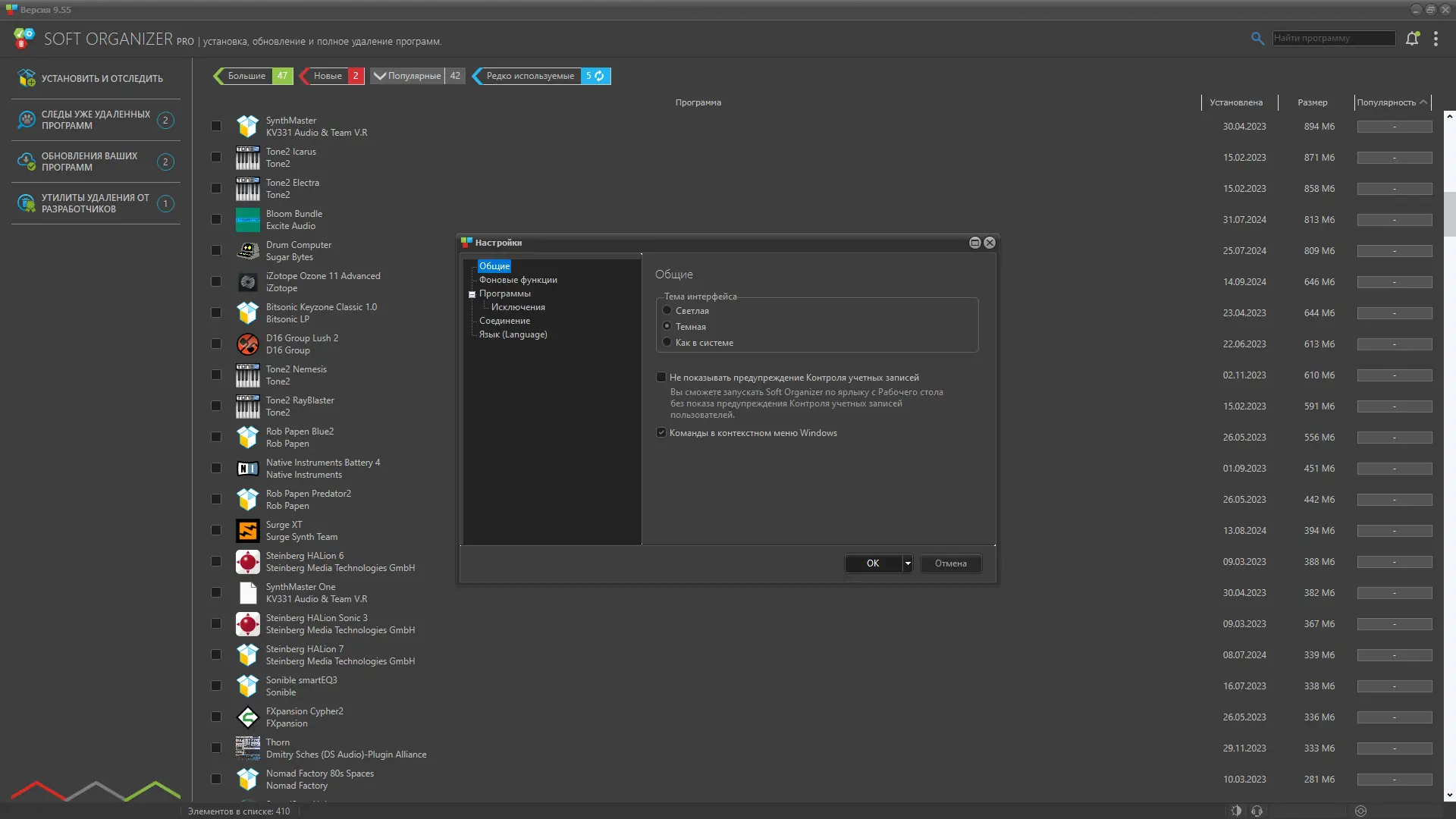This screenshot has width=1456, height=819.
Task: Collapse the Программы tree node
Action: coord(472,294)
